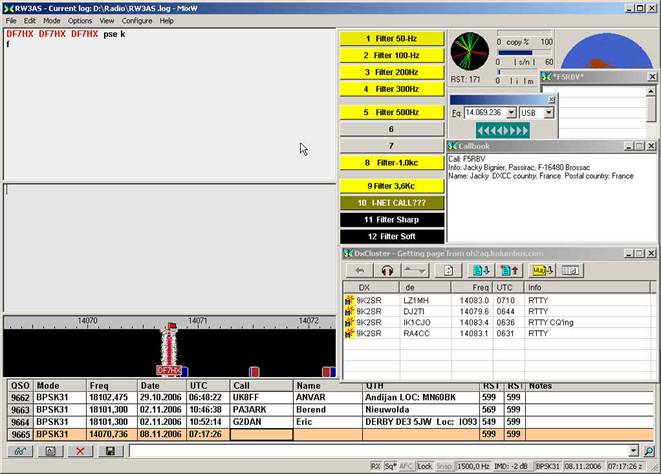Click the 9K2SR spot icon from LZ1MH

pos(349,300)
